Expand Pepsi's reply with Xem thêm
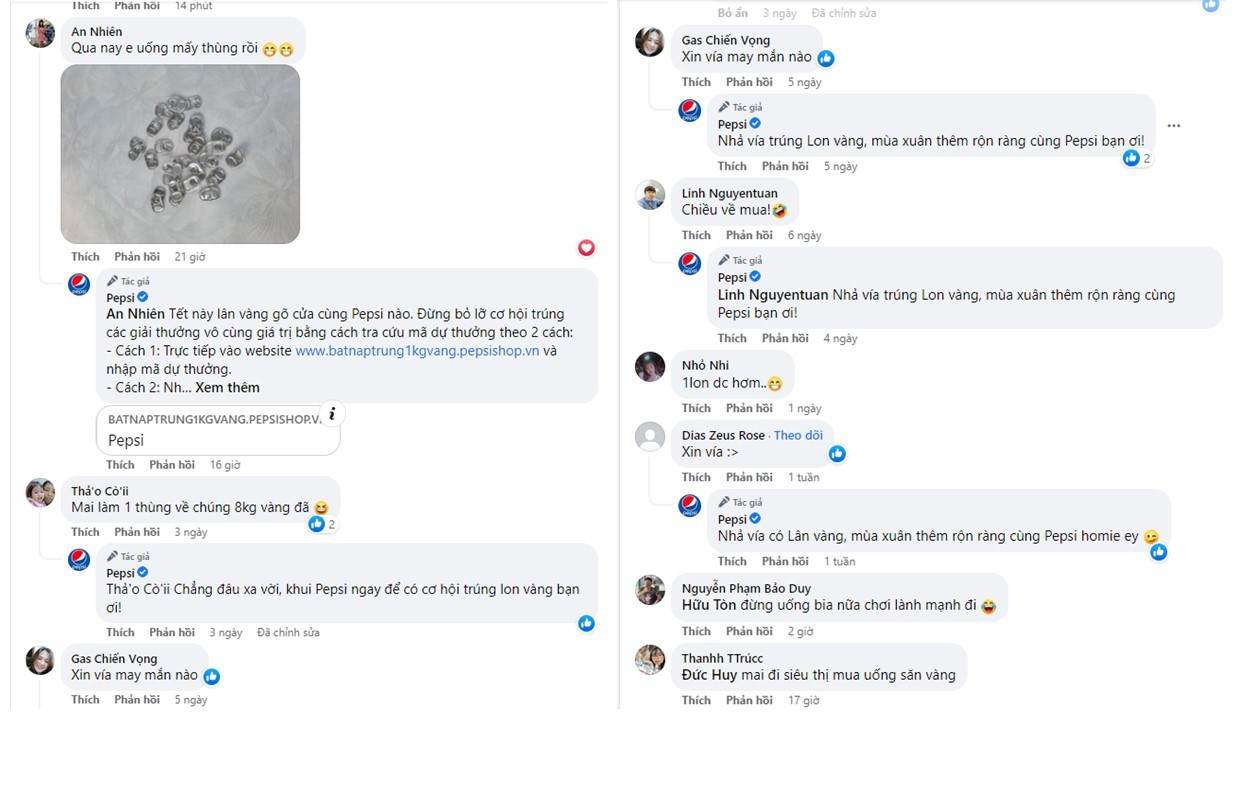The image size is (1247, 795). [227, 387]
